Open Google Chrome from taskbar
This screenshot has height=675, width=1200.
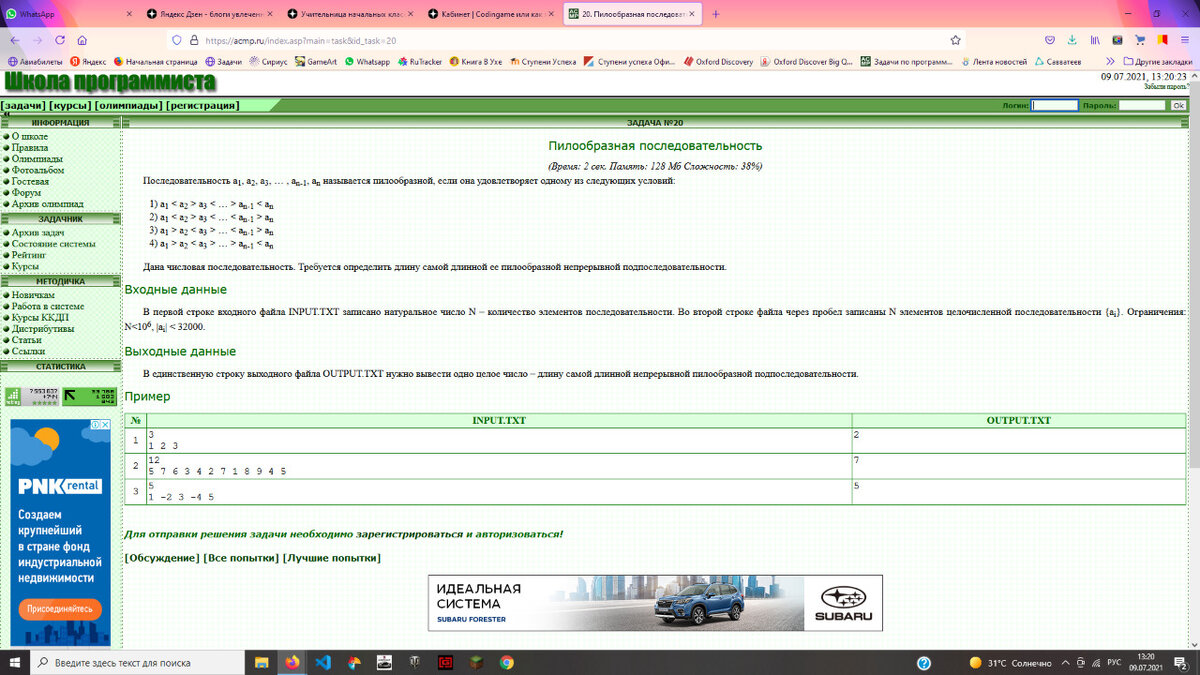pyautogui.click(x=507, y=662)
